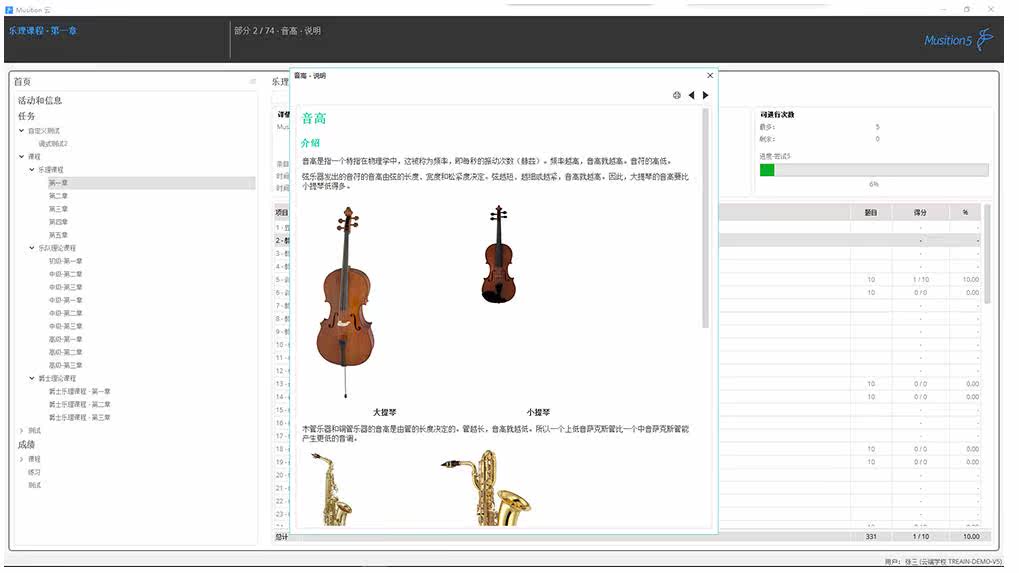Select 第一章 under 乐理课程

pyautogui.click(x=58, y=183)
